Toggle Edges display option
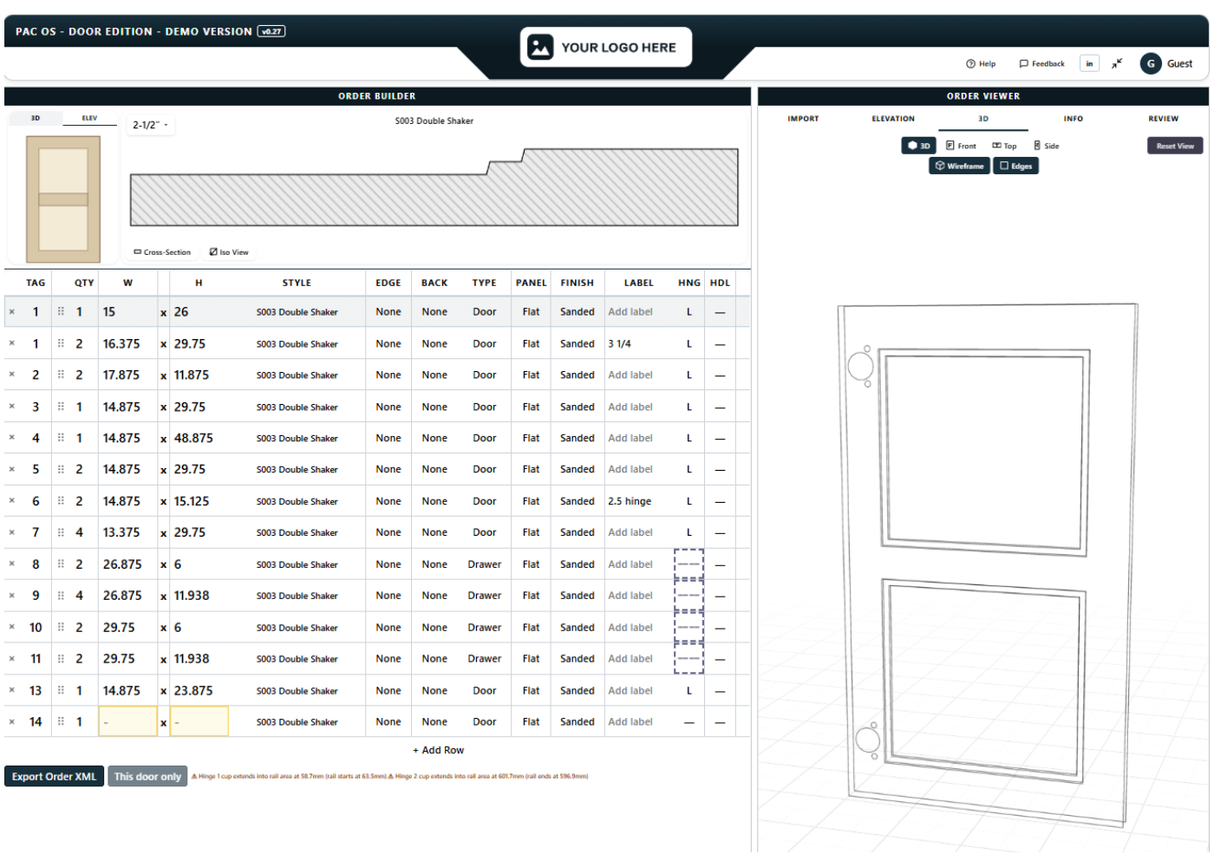The height and width of the screenshot is (867, 1214). (x=1016, y=166)
